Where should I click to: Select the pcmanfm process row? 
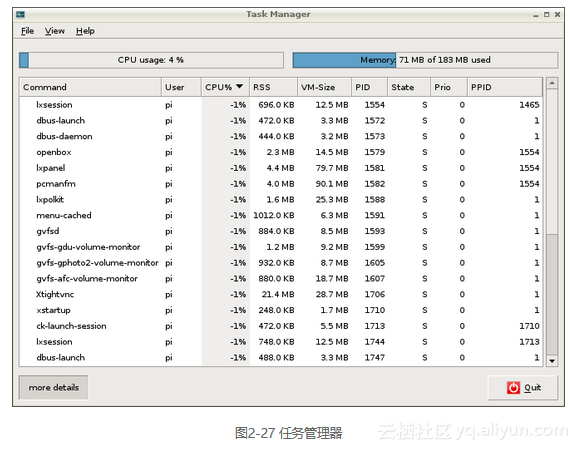[x=281, y=184]
